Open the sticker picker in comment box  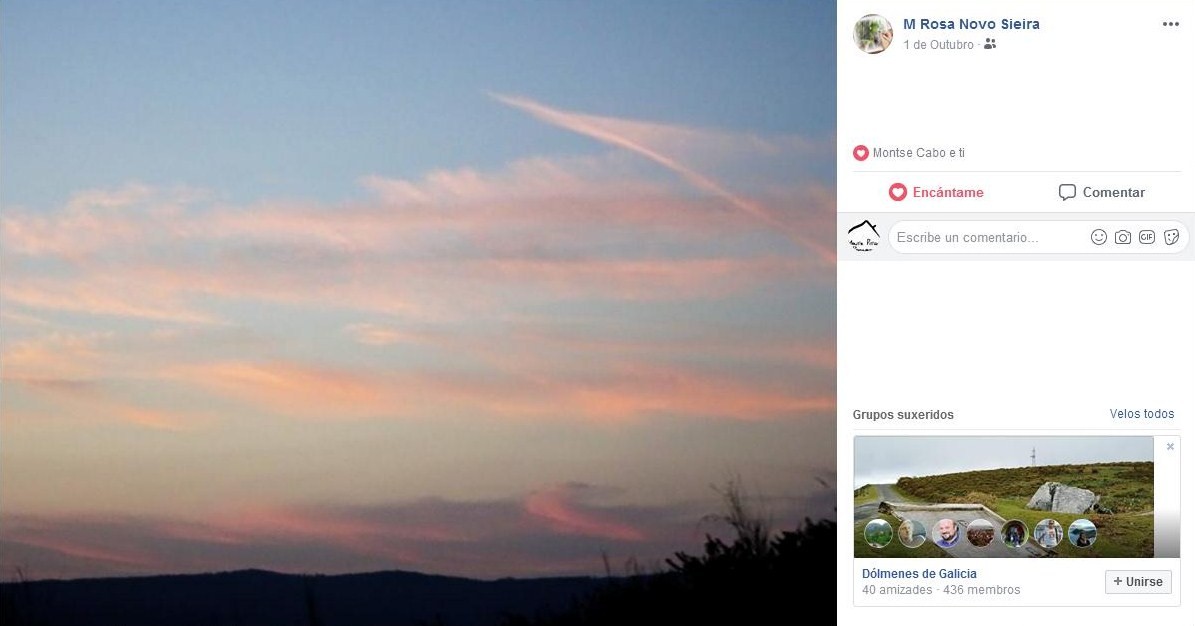[1171, 237]
